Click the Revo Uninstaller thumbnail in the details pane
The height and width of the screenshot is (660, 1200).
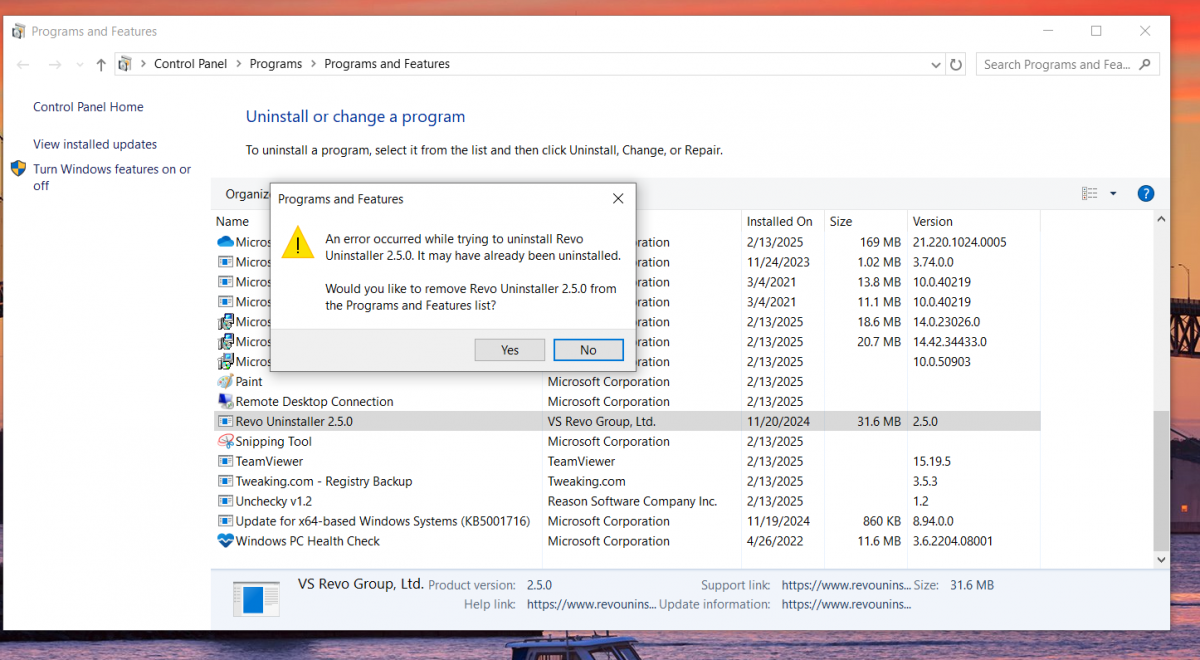click(x=256, y=598)
